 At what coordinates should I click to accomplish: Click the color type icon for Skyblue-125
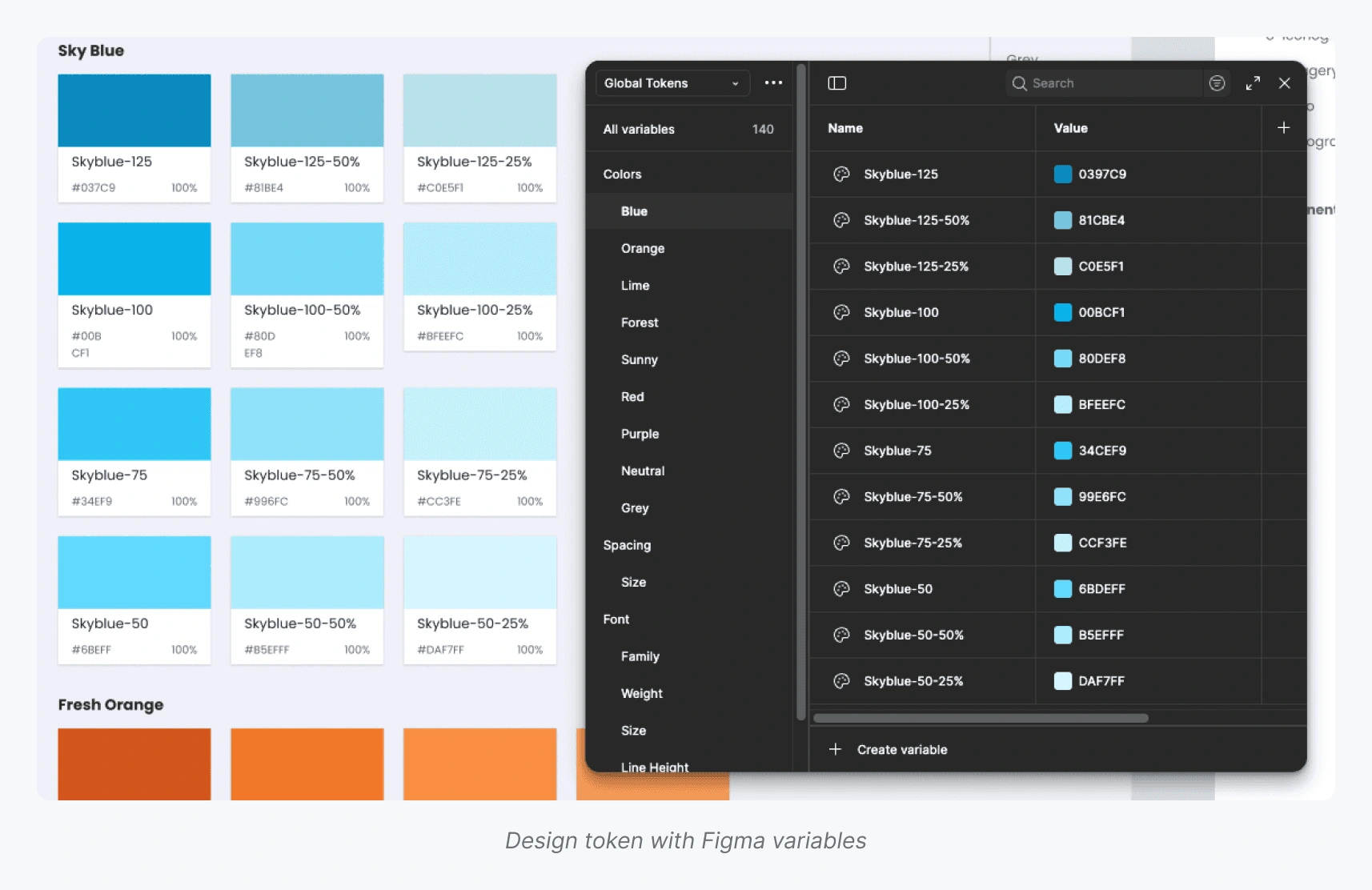tap(841, 174)
